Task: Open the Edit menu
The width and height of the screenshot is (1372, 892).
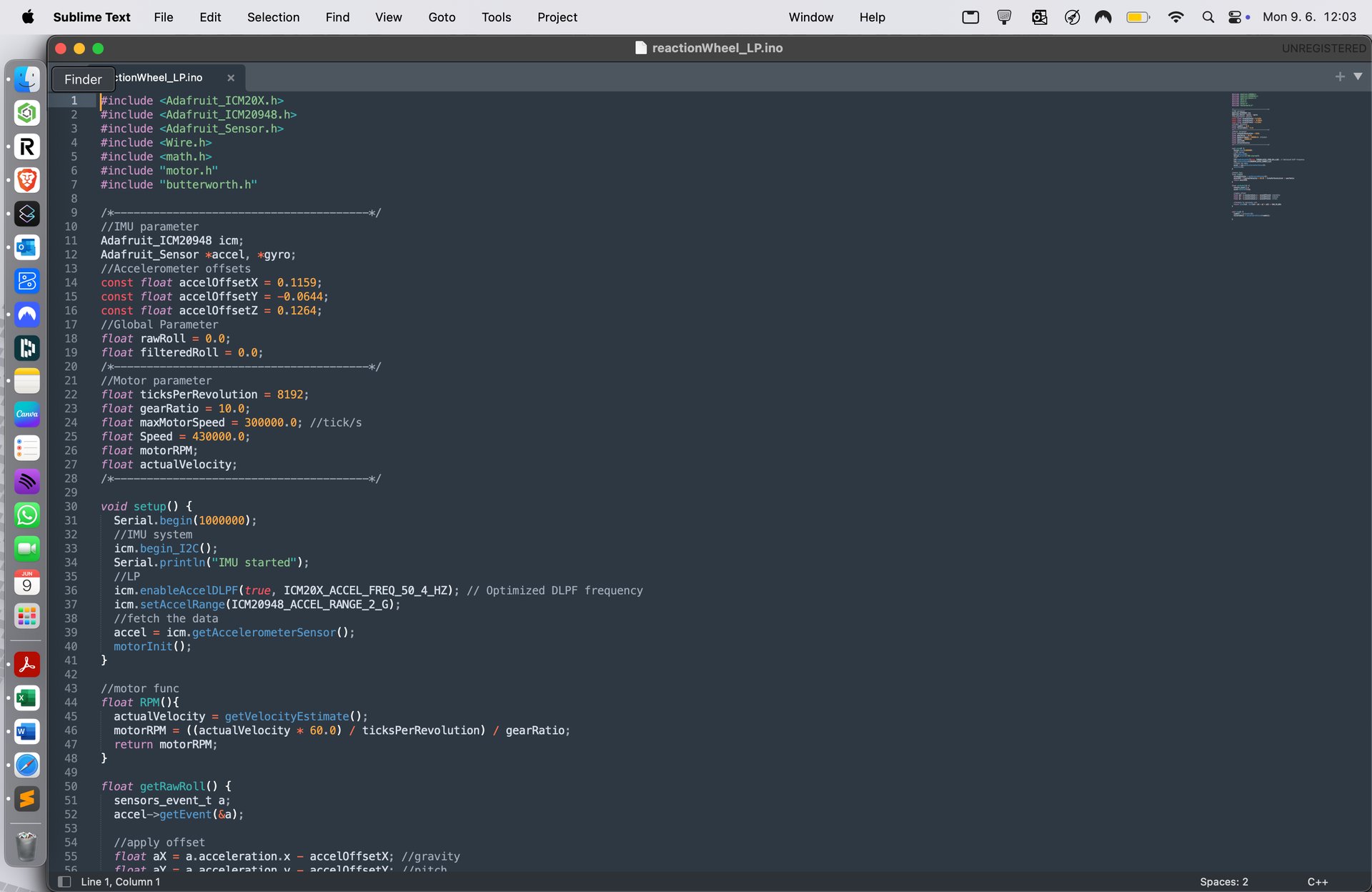Action: click(x=210, y=17)
